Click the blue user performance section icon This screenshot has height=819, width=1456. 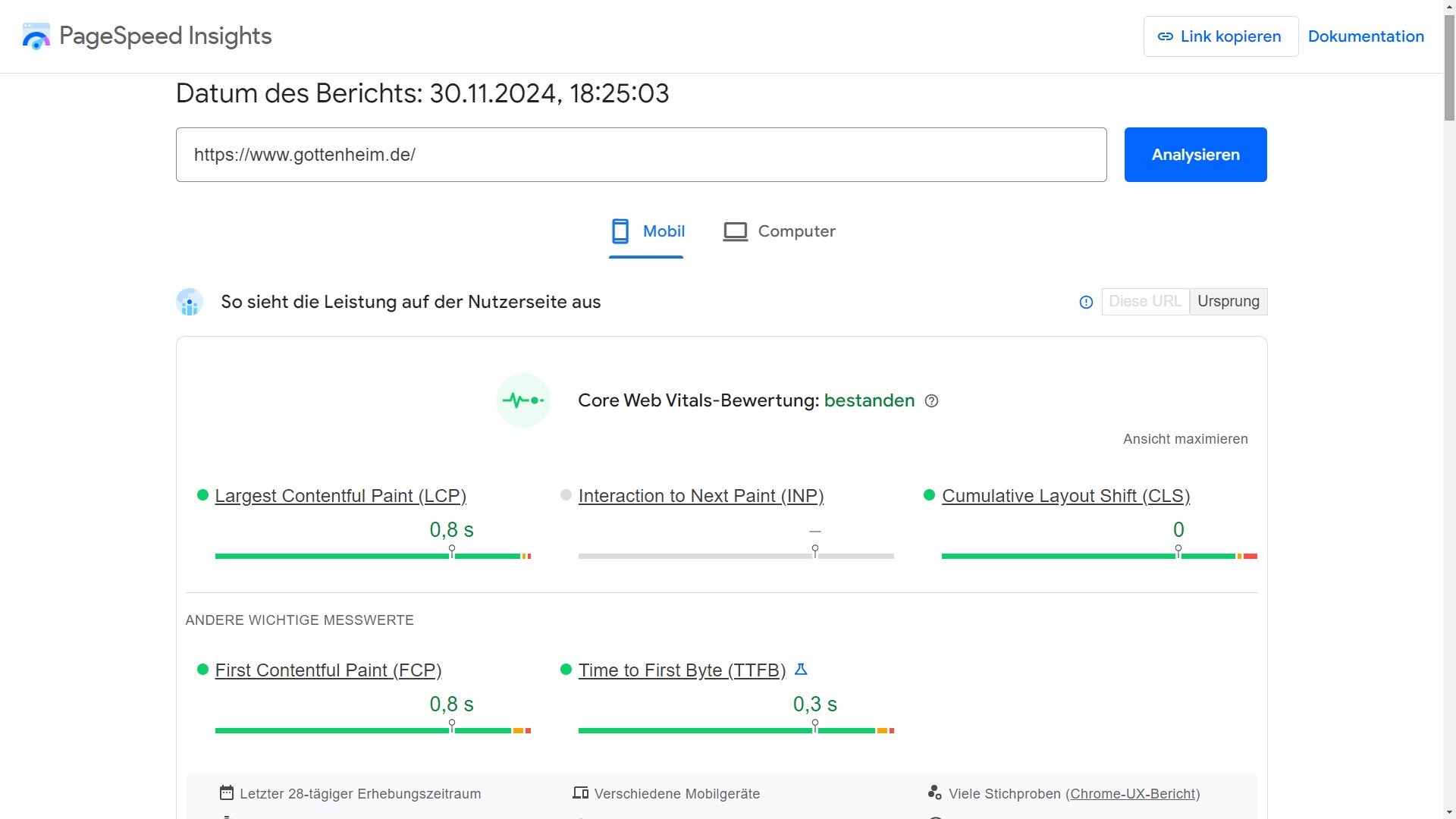click(190, 302)
